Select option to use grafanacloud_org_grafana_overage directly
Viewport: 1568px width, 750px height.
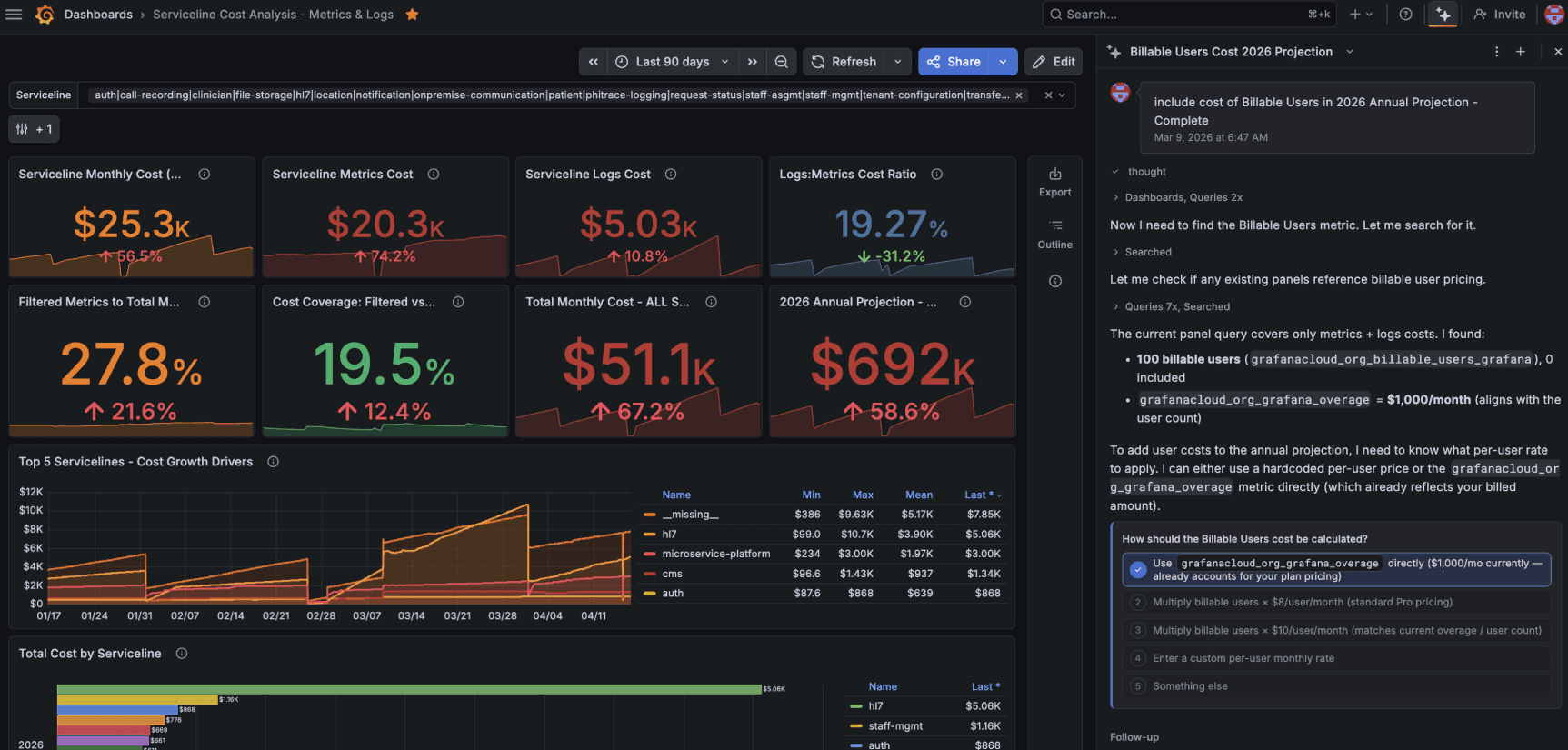pos(1336,569)
